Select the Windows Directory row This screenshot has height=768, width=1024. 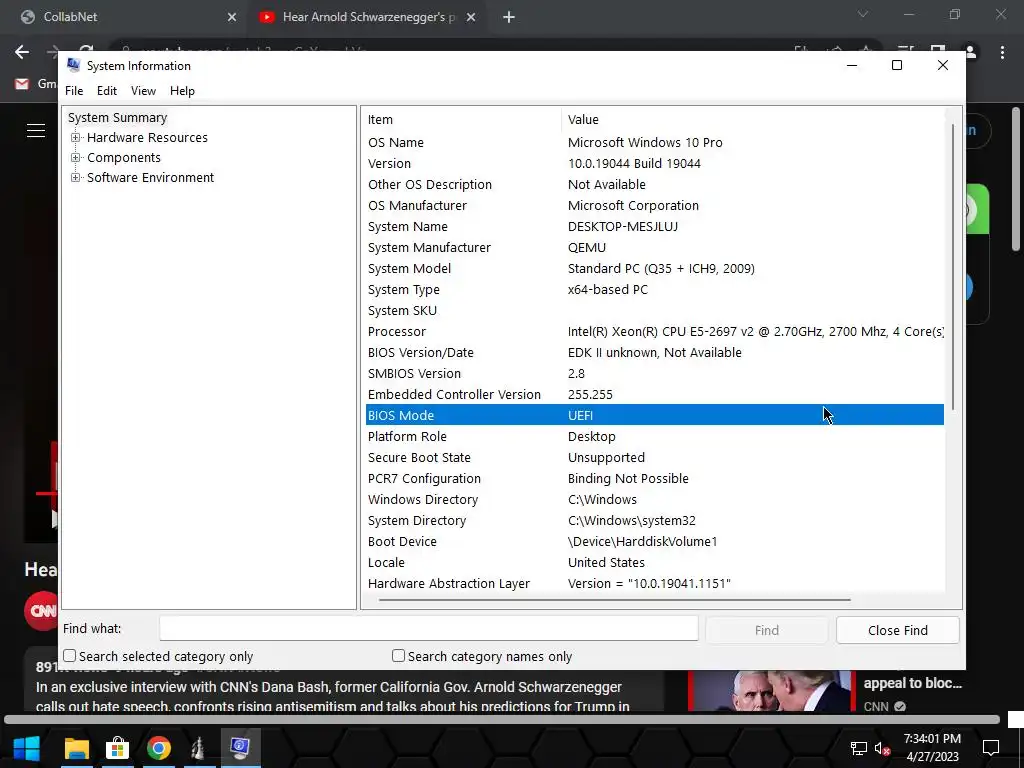[x=655, y=500]
